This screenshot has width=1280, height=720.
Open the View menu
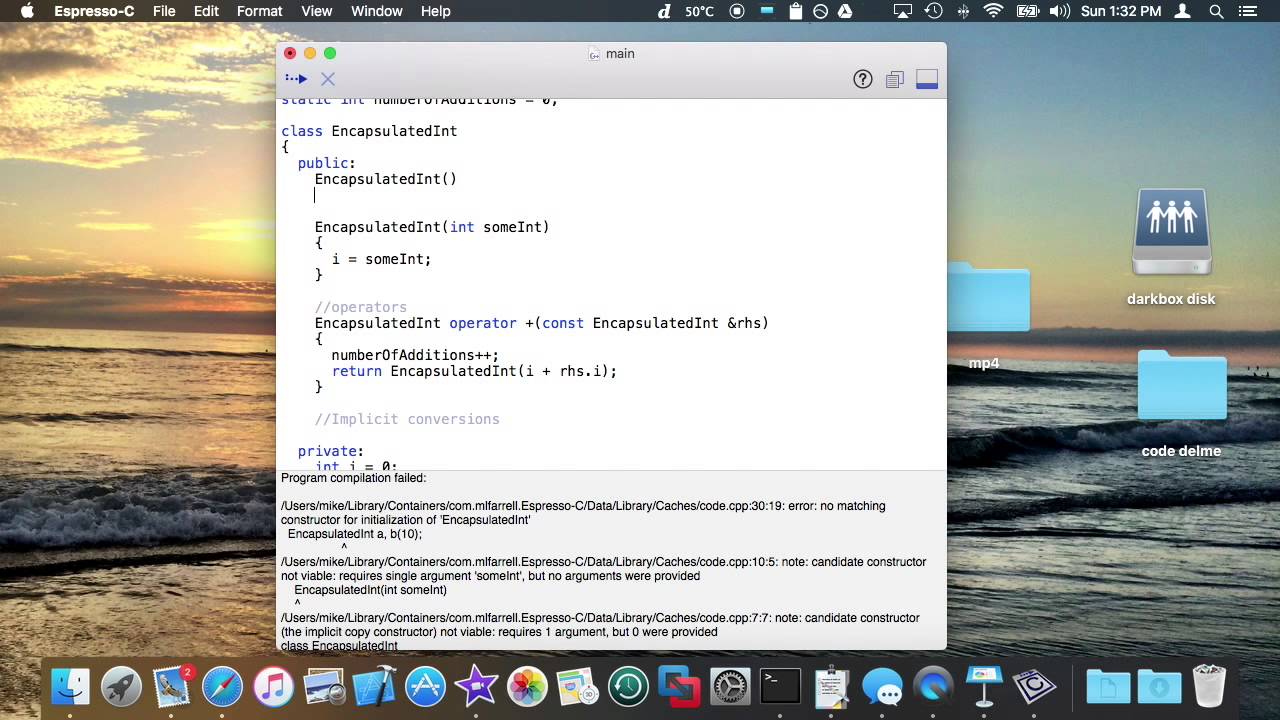(x=316, y=11)
